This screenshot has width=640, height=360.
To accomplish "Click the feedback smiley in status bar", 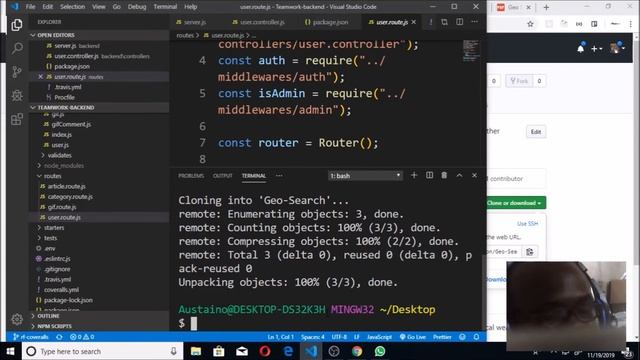I will 462,337.
